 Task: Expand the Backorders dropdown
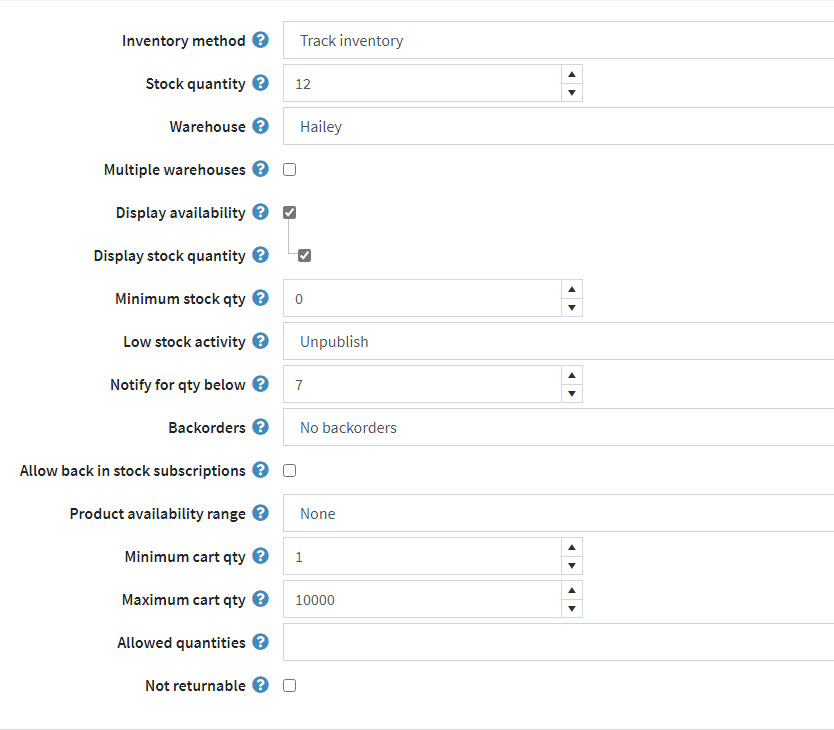click(x=558, y=428)
